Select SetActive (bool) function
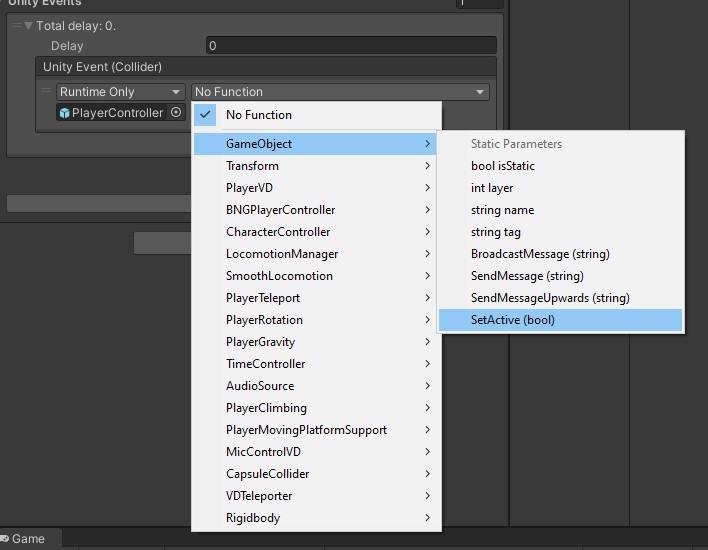The width and height of the screenshot is (708, 550). click(x=560, y=320)
